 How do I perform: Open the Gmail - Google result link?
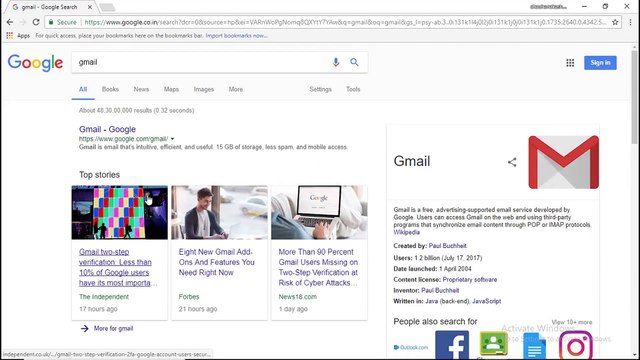click(107, 129)
